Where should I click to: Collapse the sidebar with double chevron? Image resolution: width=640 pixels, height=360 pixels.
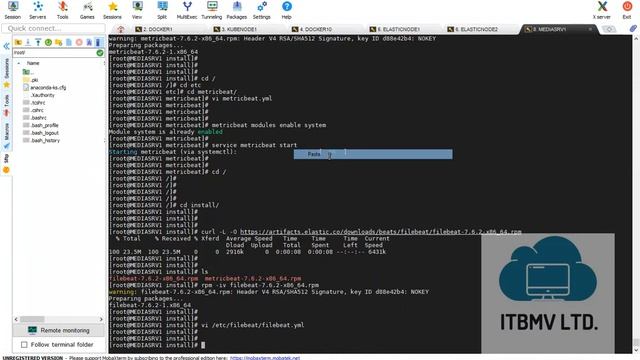coord(6,46)
